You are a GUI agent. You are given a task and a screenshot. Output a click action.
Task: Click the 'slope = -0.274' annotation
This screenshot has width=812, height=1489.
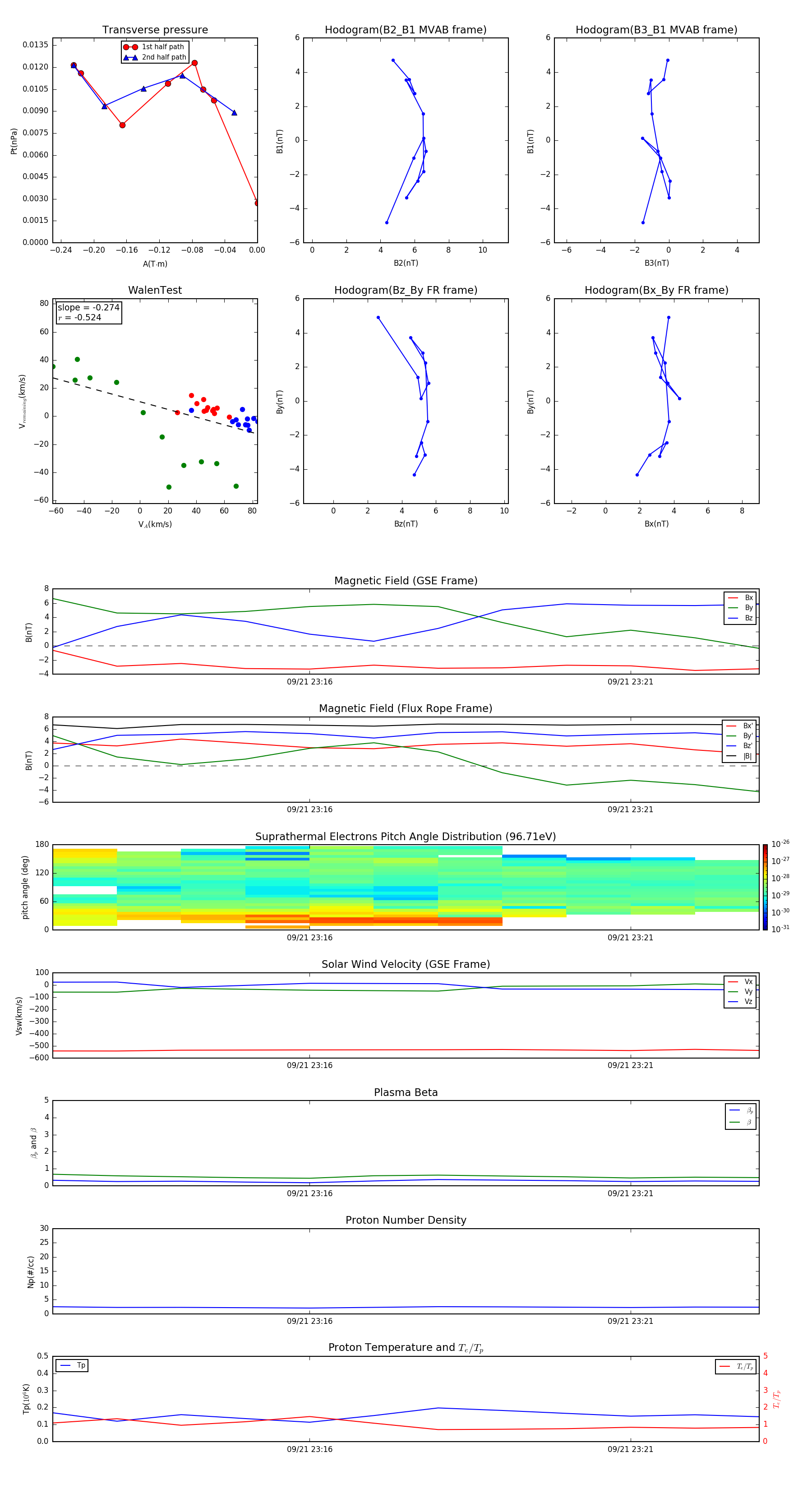click(x=88, y=308)
